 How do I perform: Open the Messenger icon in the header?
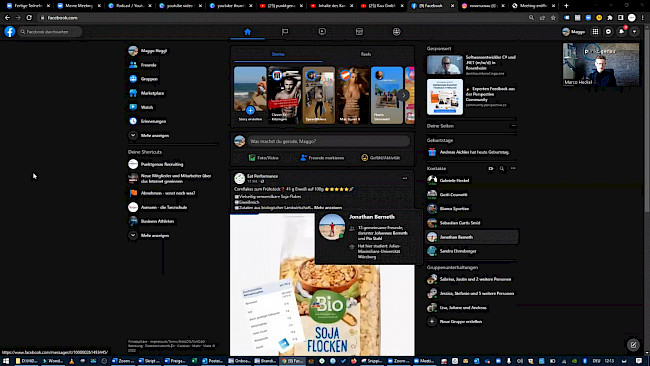point(608,32)
